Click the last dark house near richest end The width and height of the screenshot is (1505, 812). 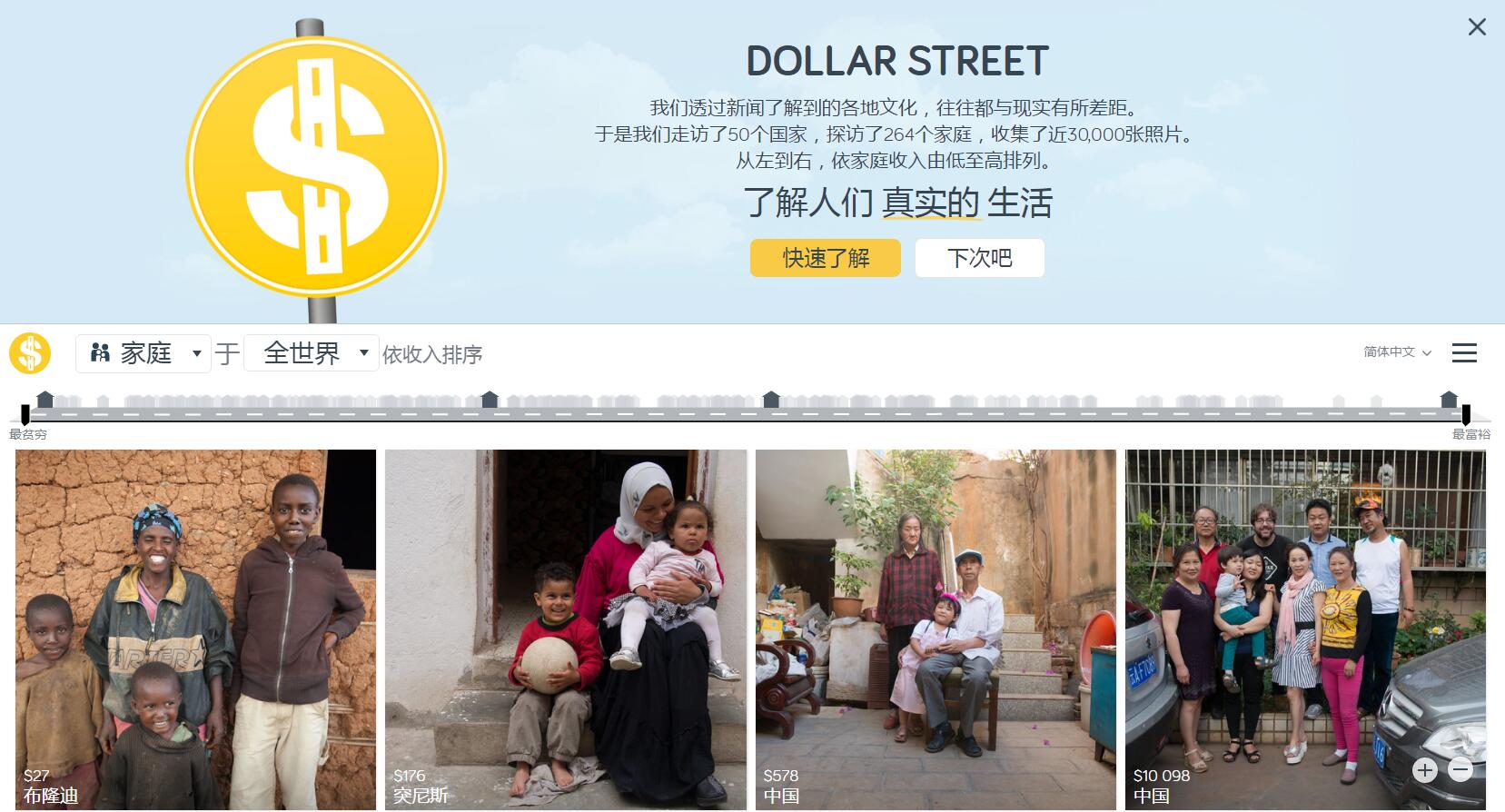point(1449,399)
